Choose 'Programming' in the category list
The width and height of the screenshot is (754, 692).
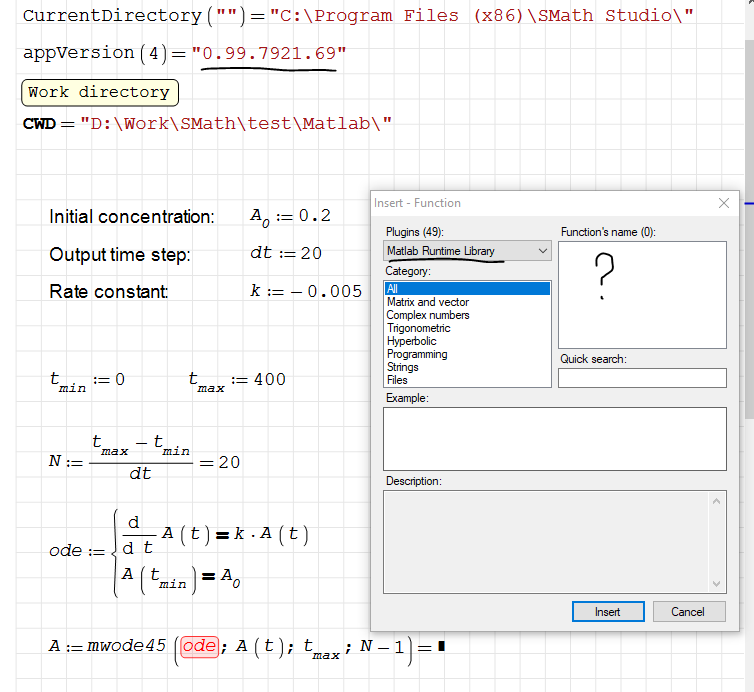point(417,354)
